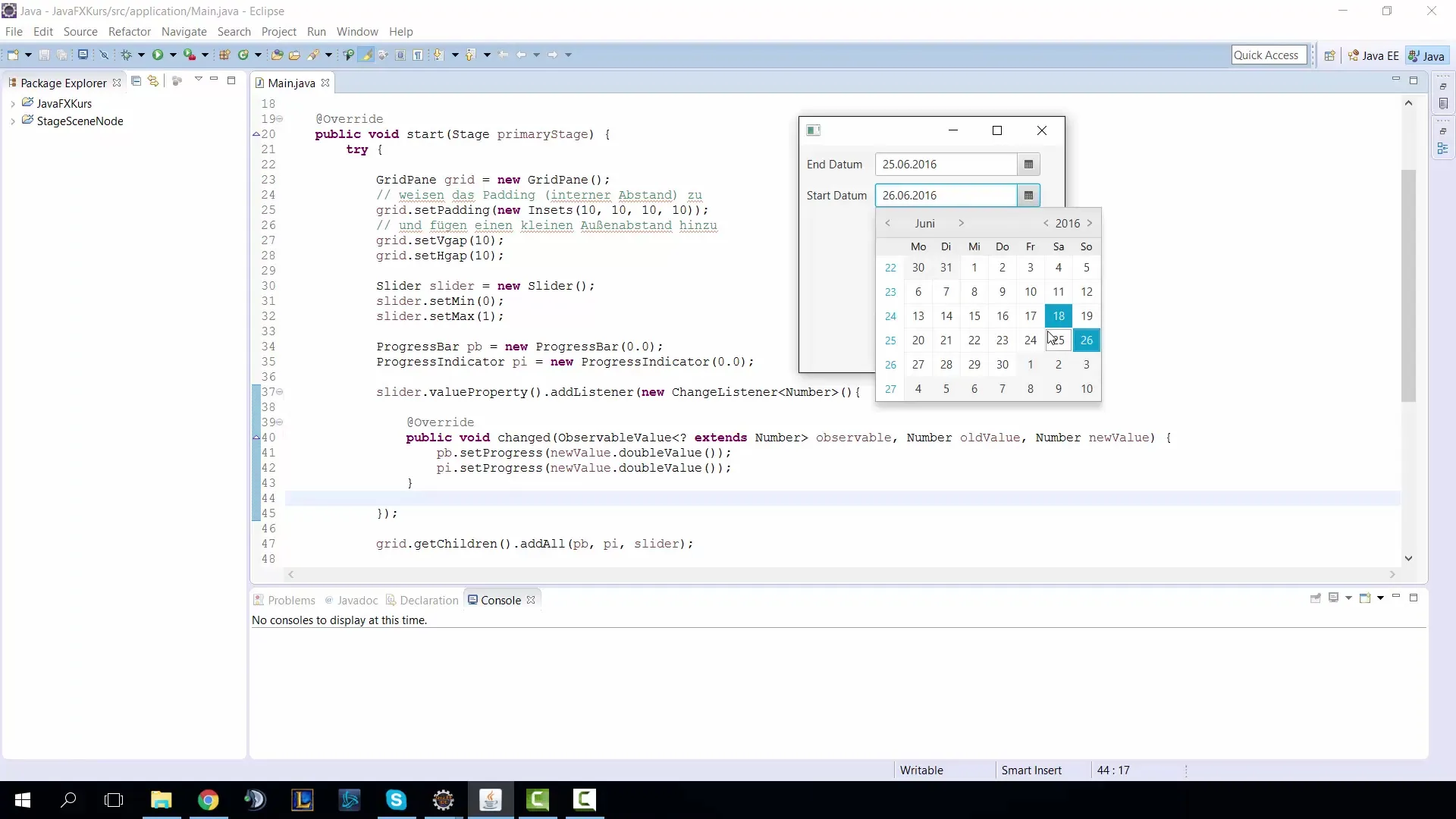Click Open Console icon in Console view
Image resolution: width=1456 pixels, height=819 pixels.
1365,598
